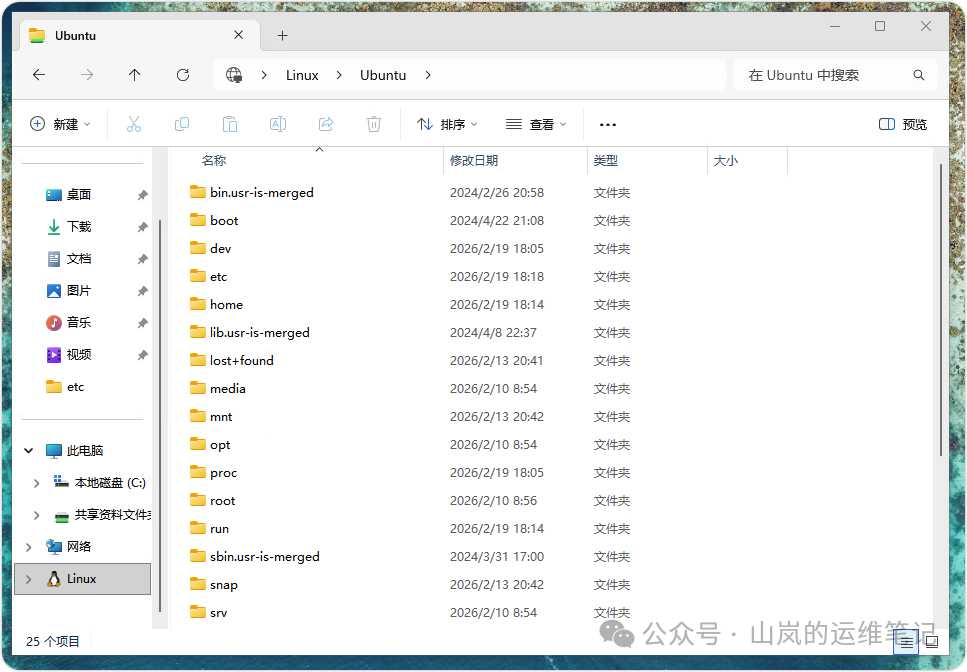Open Videos (视频) in quick access
The width and height of the screenshot is (967, 672).
(79, 354)
